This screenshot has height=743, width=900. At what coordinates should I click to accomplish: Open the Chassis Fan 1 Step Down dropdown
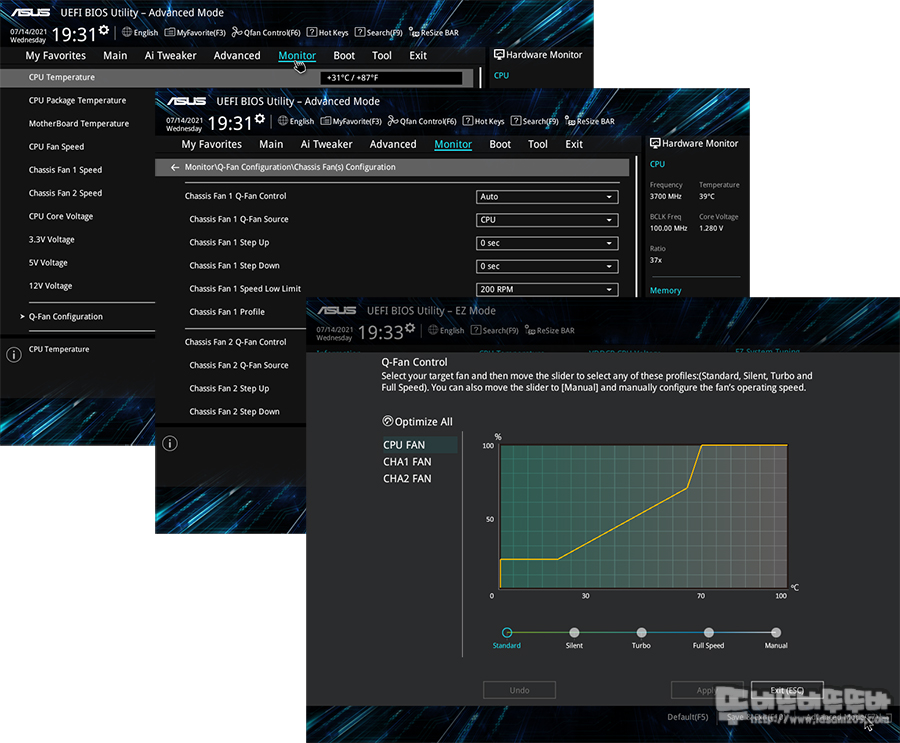[547, 266]
